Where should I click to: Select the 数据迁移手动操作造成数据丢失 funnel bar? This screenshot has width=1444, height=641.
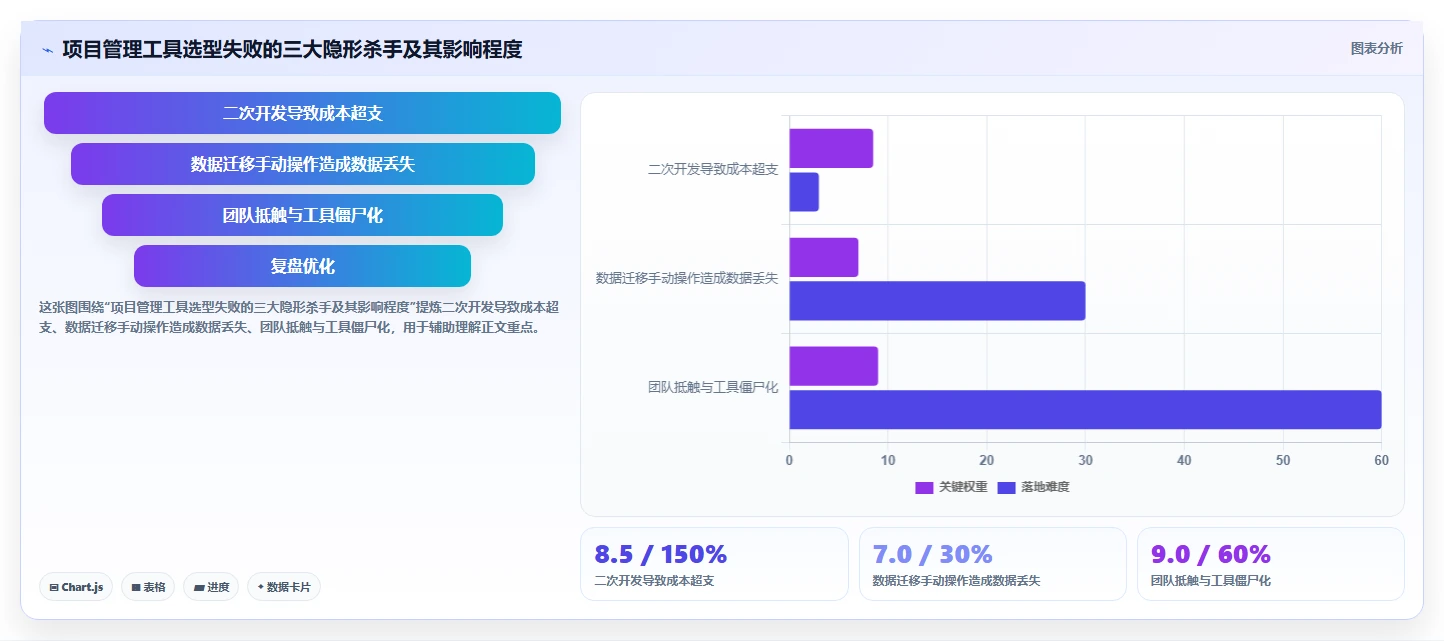point(302,164)
